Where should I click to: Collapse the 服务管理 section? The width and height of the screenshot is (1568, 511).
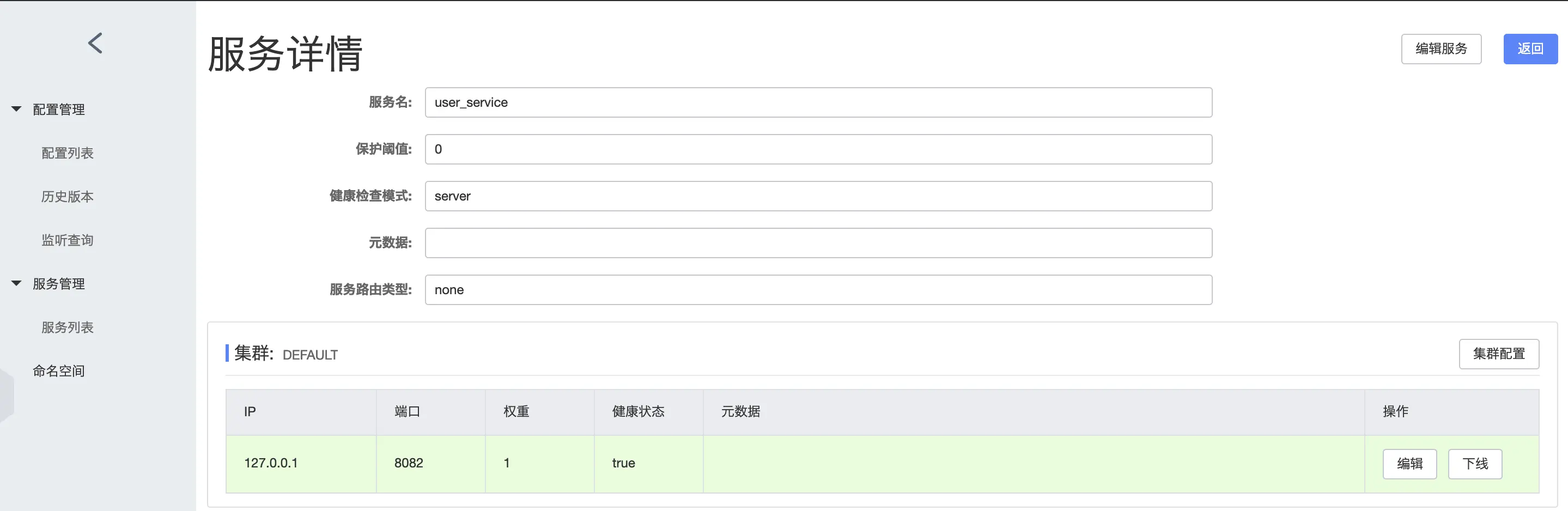58,283
